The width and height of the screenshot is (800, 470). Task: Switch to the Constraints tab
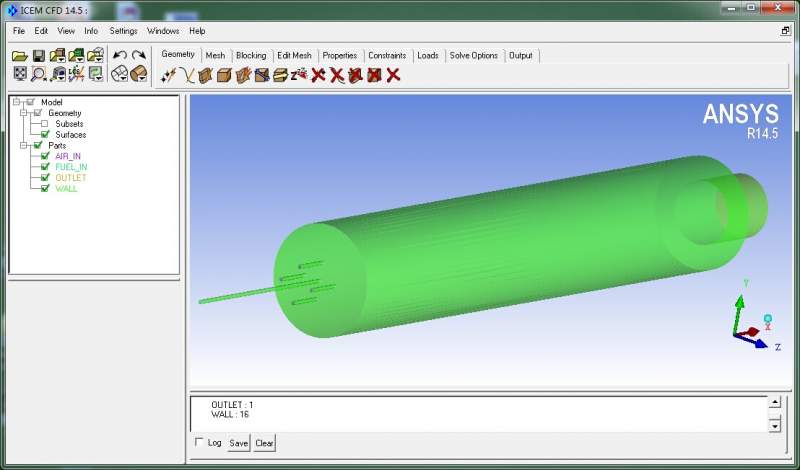tap(387, 55)
